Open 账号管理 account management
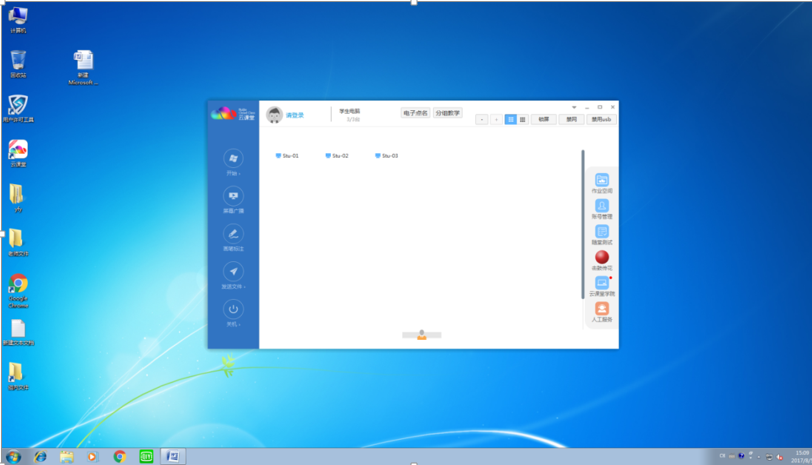The height and width of the screenshot is (465, 812). click(x=602, y=206)
